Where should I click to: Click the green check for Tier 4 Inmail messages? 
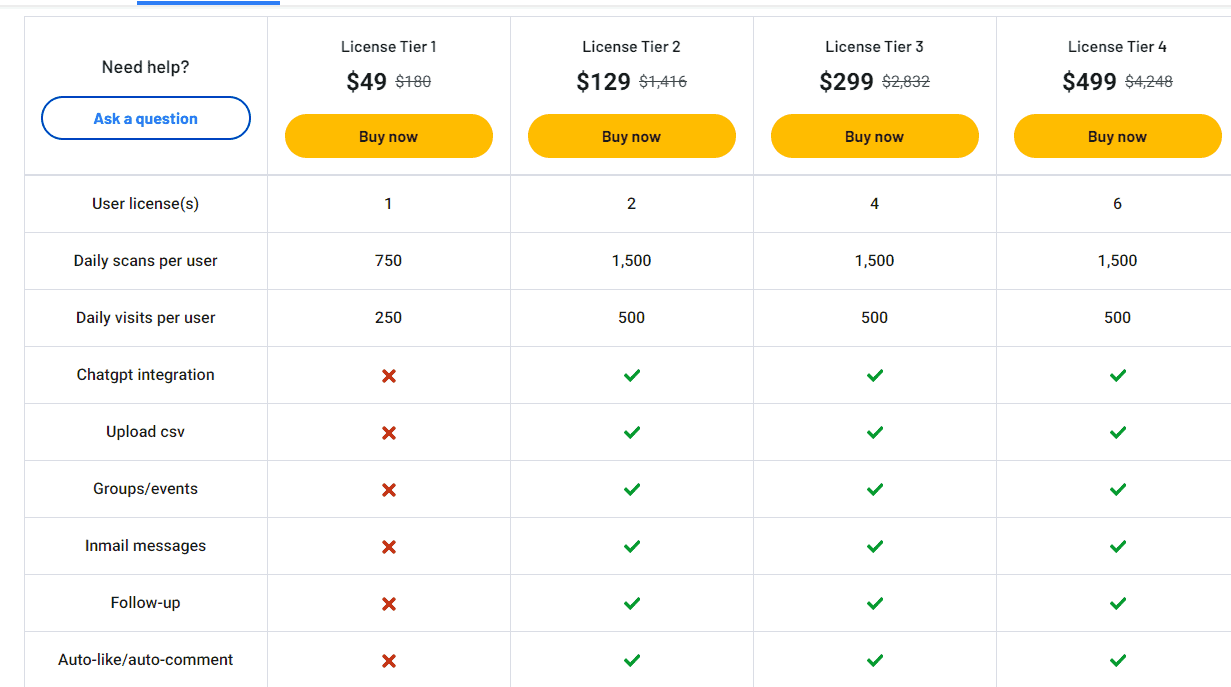(1117, 546)
